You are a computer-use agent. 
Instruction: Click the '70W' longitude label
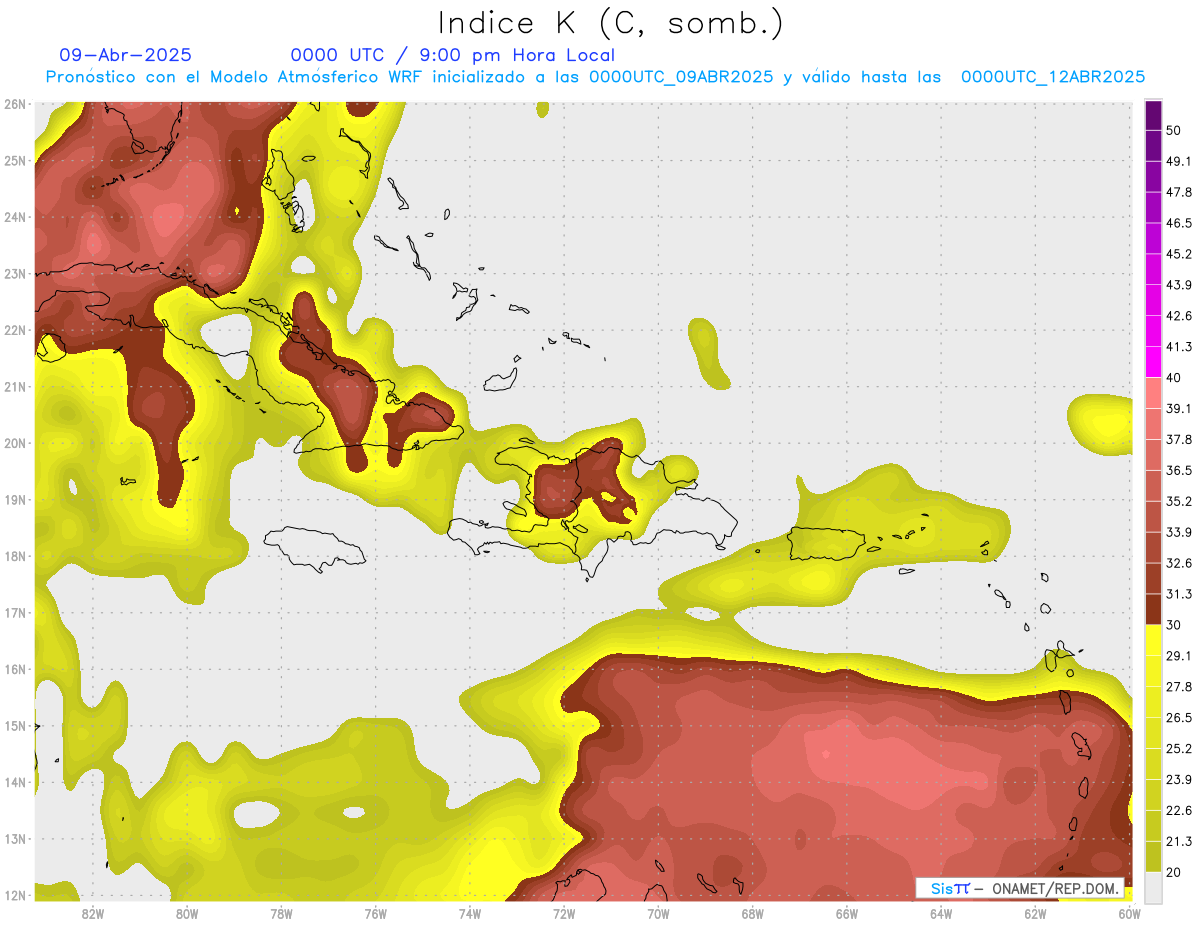(658, 913)
